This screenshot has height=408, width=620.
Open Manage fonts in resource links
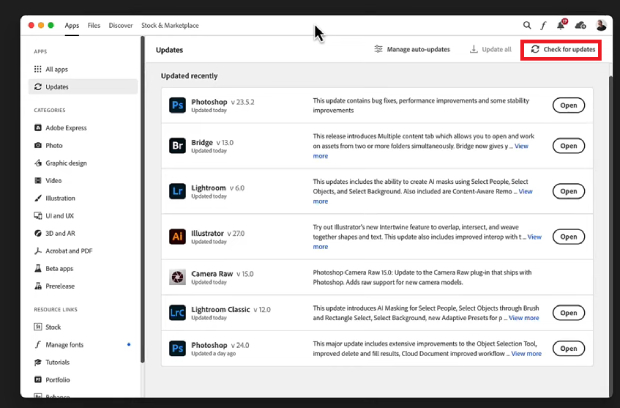coord(67,345)
